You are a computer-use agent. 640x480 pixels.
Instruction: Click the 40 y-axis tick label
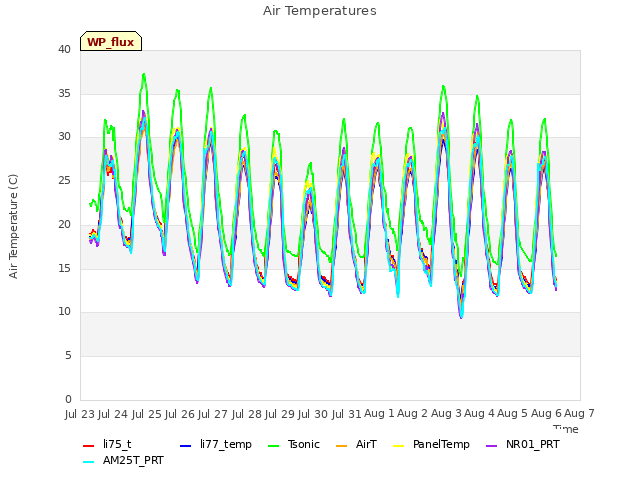64,49
